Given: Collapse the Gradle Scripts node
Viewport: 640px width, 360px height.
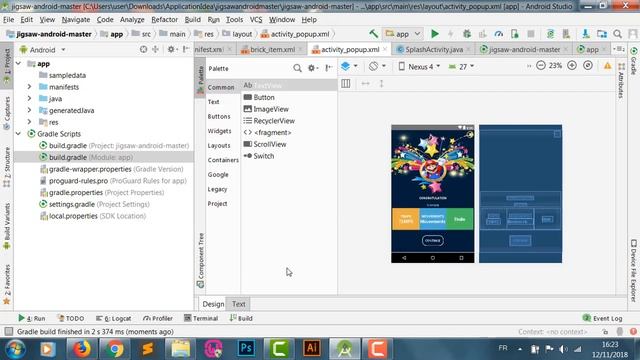Looking at the screenshot, I should click(18, 133).
